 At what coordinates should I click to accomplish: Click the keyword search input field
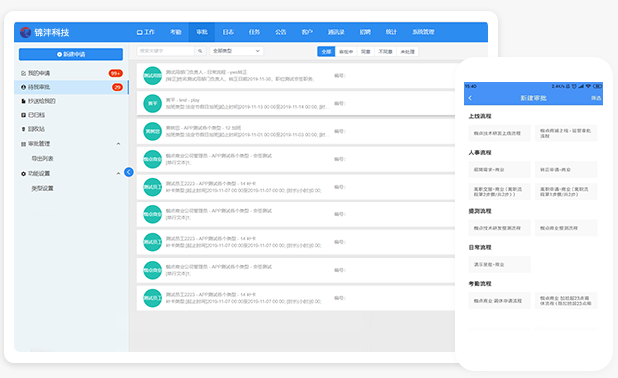tap(166, 51)
